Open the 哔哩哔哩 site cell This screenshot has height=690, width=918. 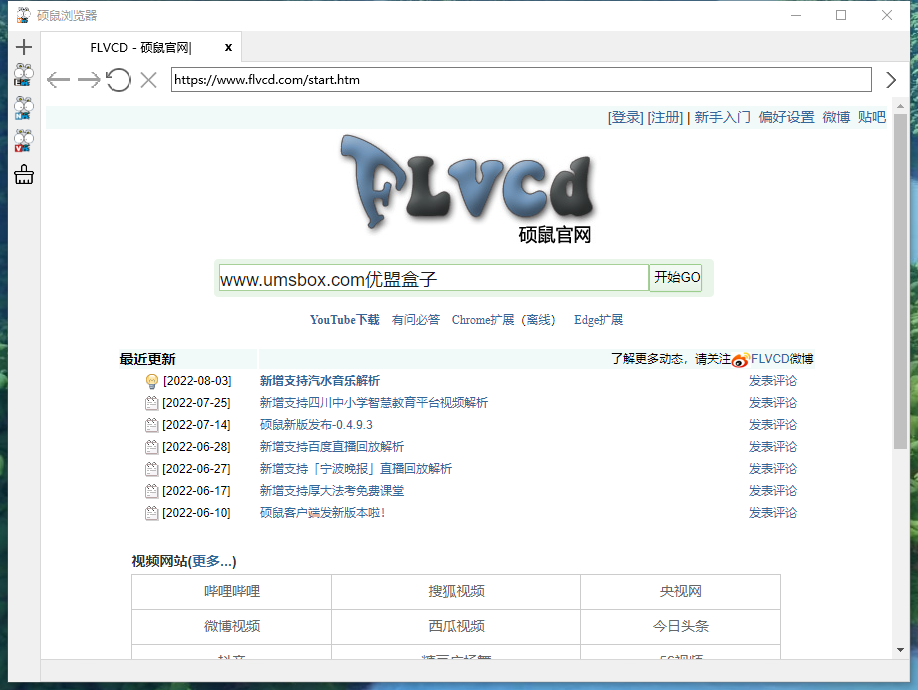click(x=232, y=592)
